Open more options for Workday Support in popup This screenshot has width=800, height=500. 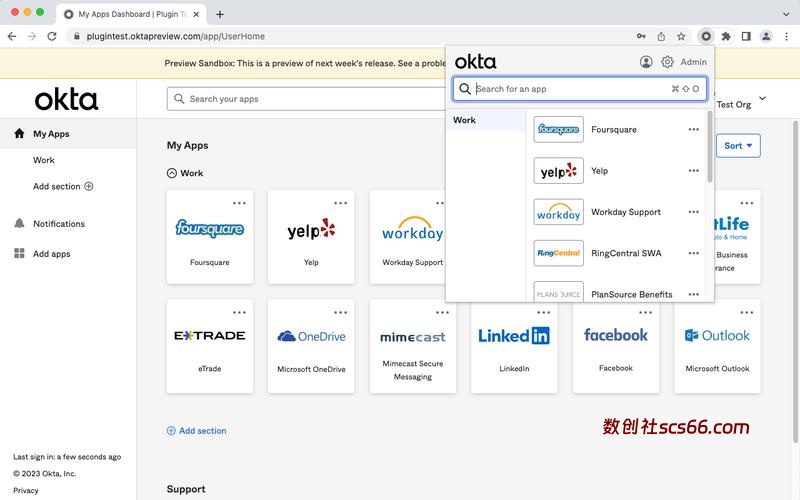pyautogui.click(x=693, y=212)
